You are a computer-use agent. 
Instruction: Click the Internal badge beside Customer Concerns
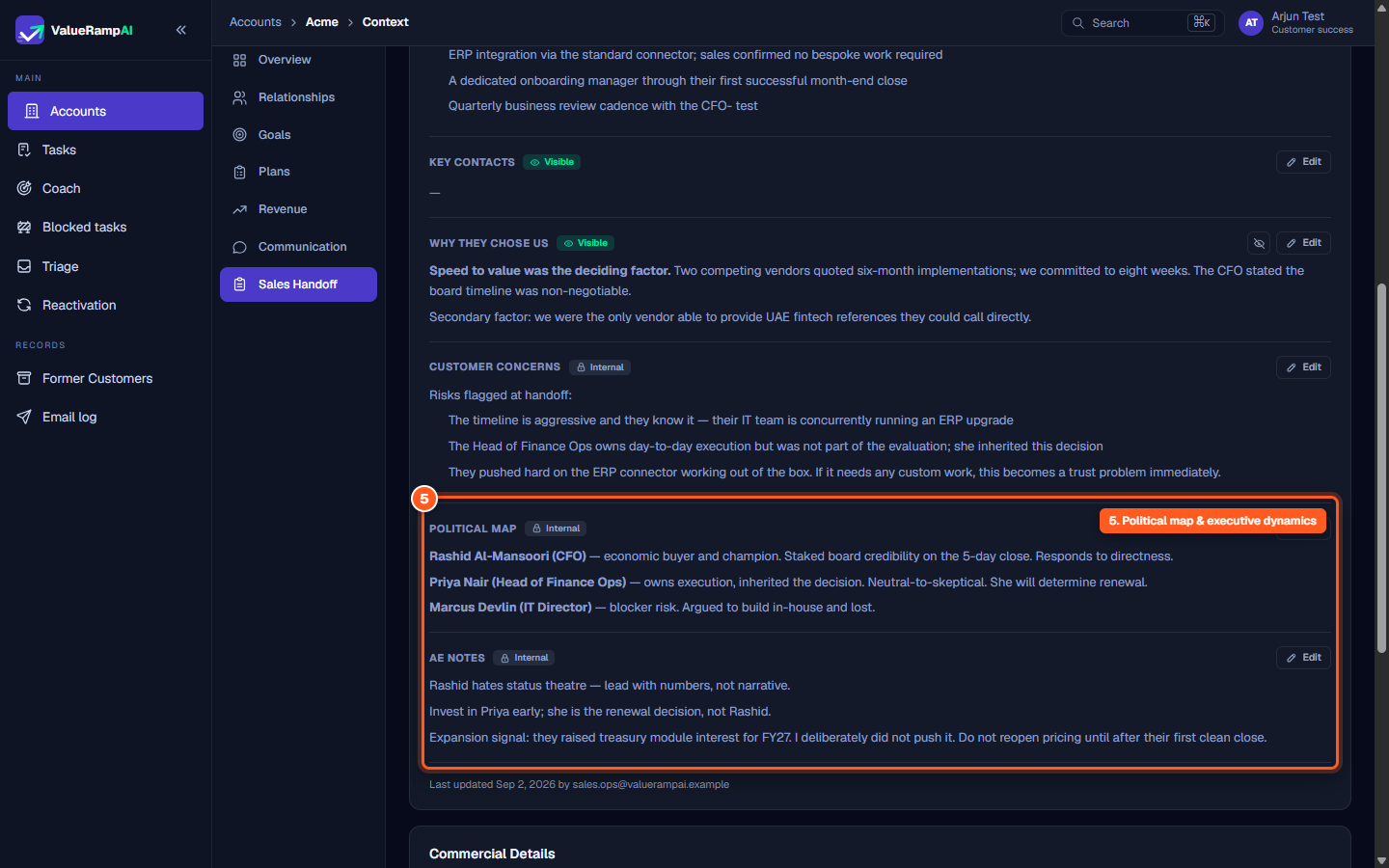pos(600,367)
